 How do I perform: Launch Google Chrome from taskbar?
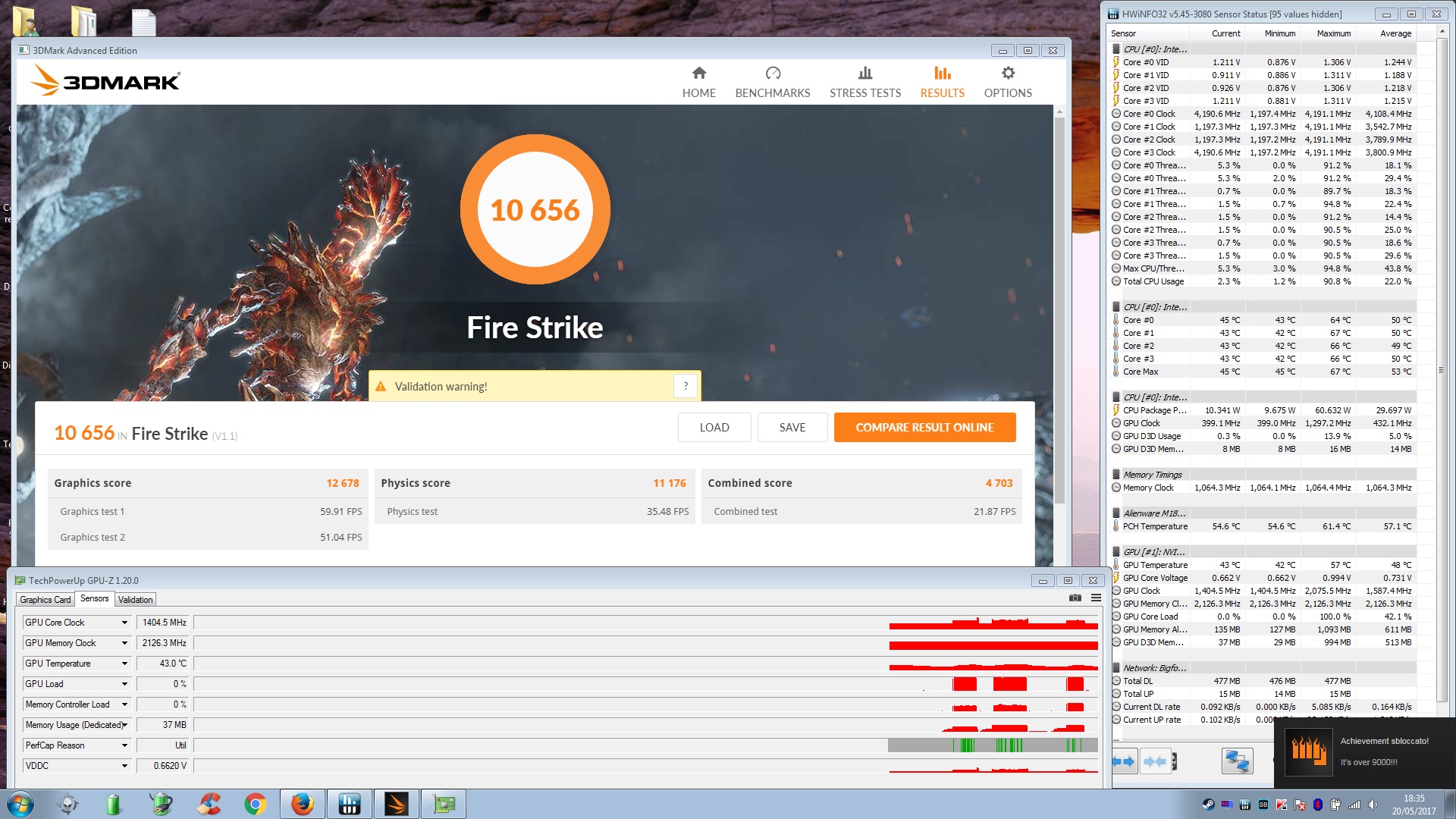(256, 805)
